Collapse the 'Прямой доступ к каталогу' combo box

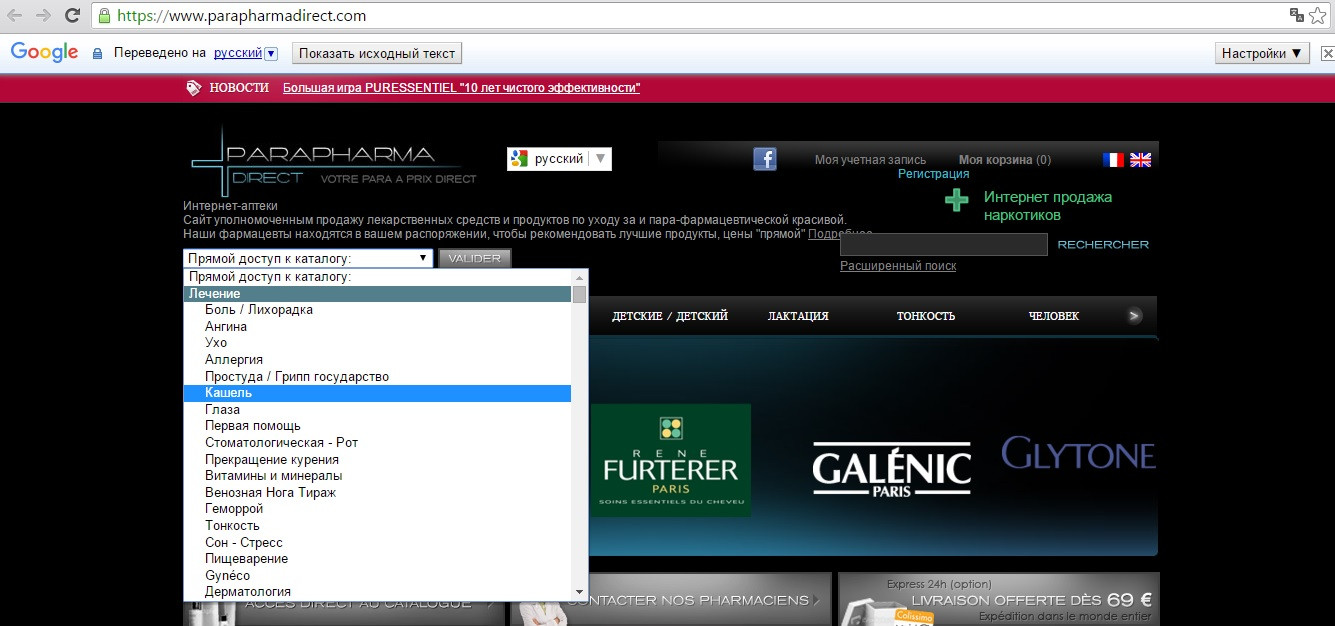point(308,258)
